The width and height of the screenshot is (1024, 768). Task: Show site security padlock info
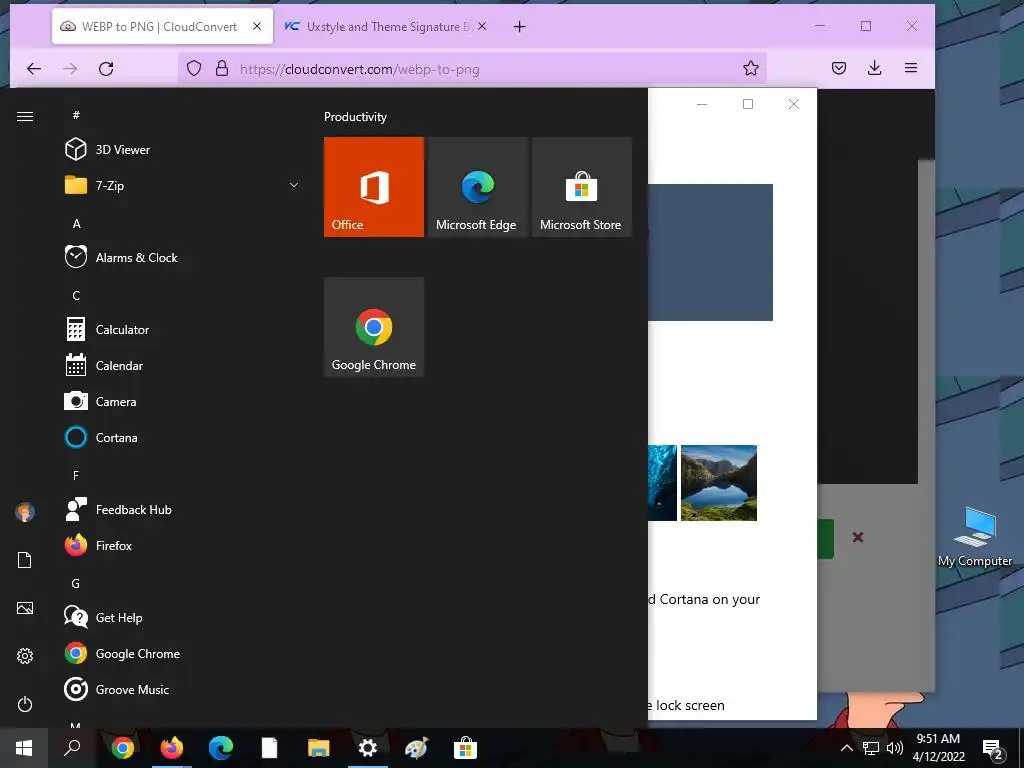tap(222, 68)
